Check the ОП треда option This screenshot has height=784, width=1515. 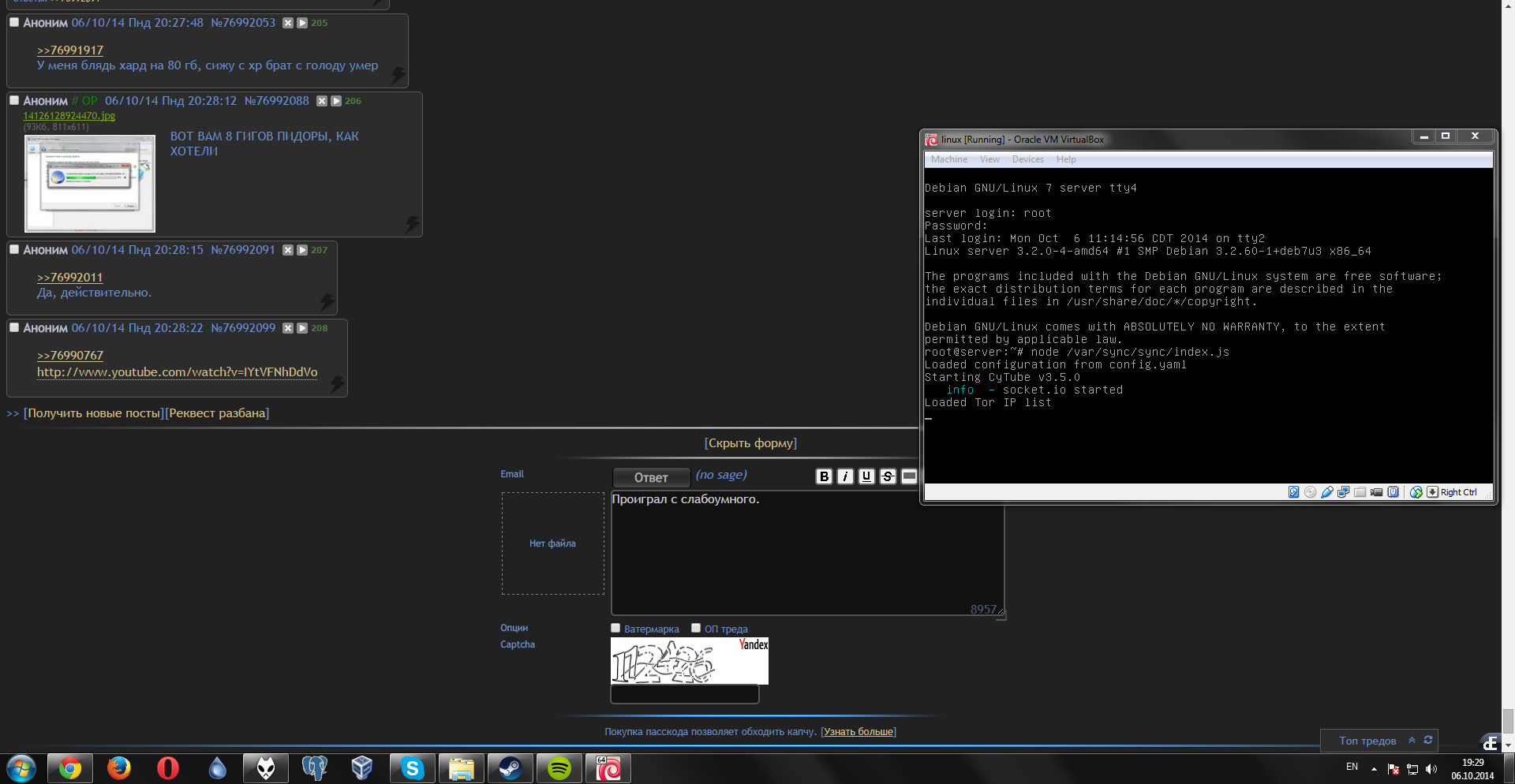coord(696,629)
